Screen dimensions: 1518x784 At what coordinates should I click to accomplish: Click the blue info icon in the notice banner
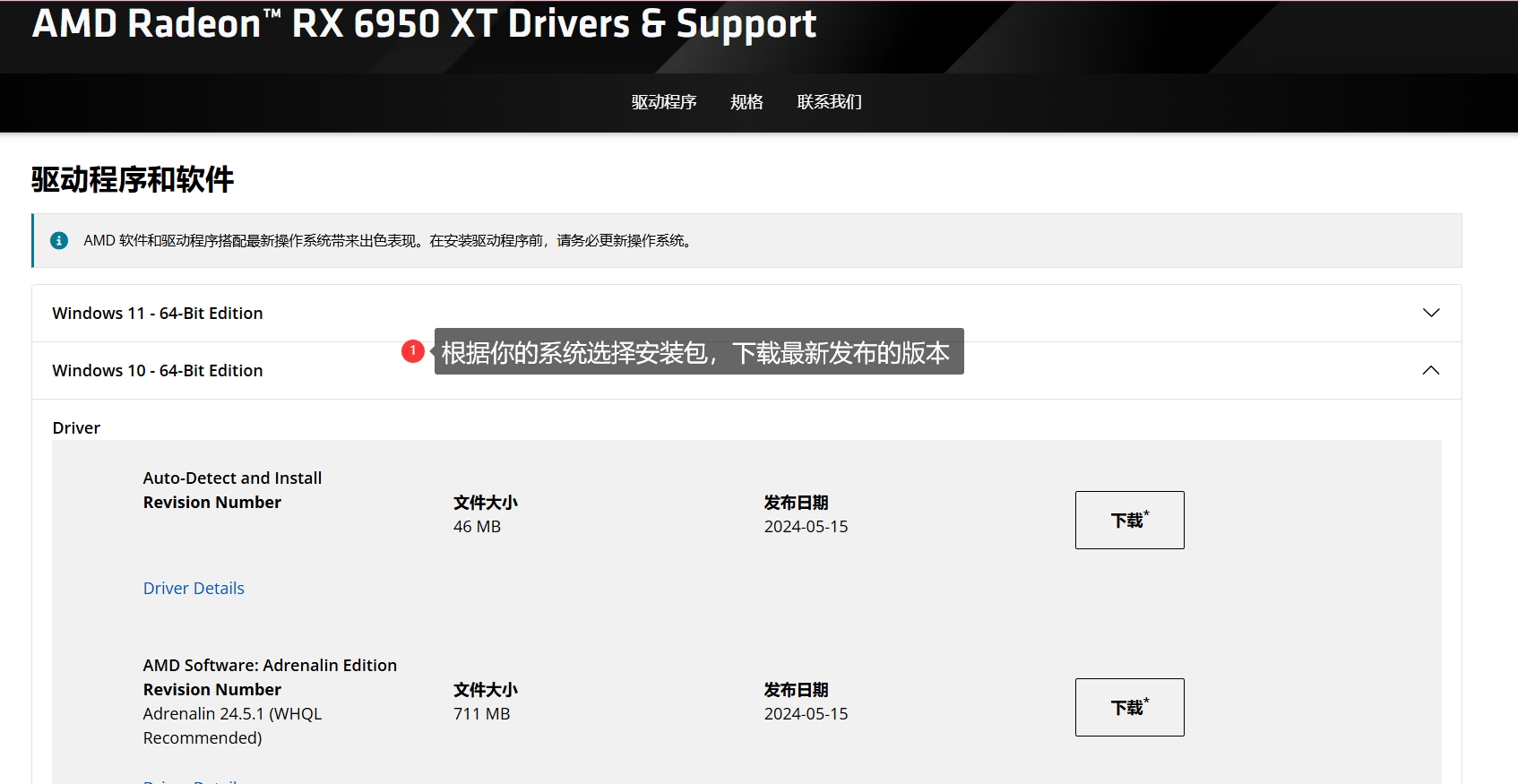point(59,240)
